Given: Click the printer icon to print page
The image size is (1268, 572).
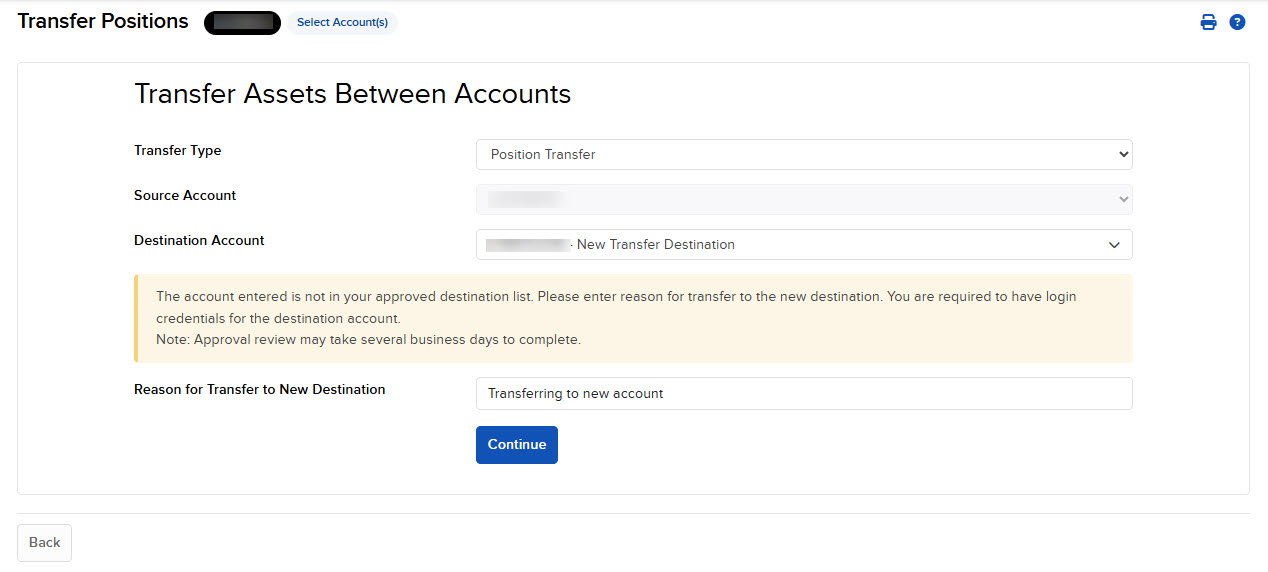Looking at the screenshot, I should pyautogui.click(x=1208, y=22).
